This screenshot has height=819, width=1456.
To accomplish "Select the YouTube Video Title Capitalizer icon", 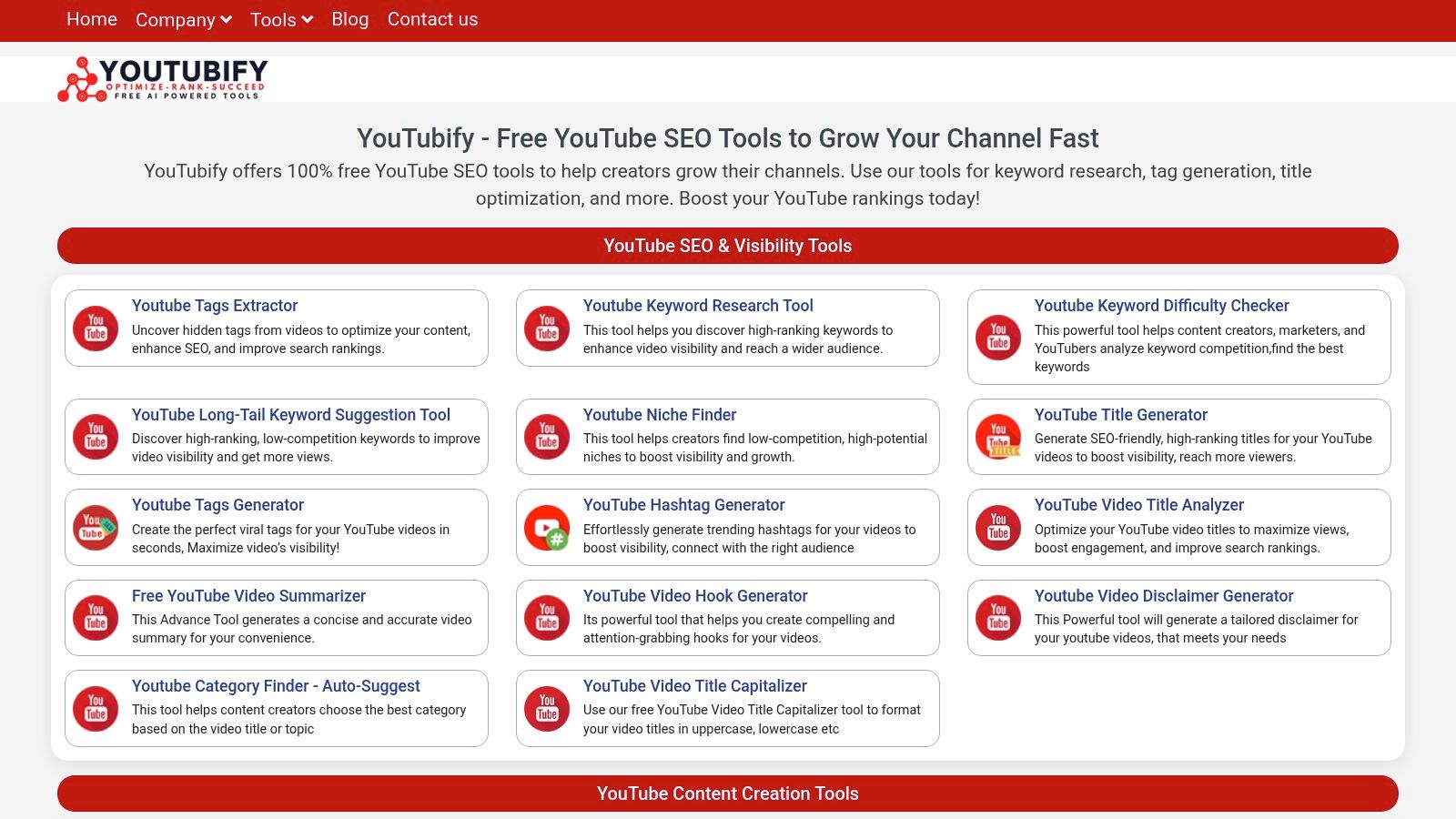I will tap(546, 708).
